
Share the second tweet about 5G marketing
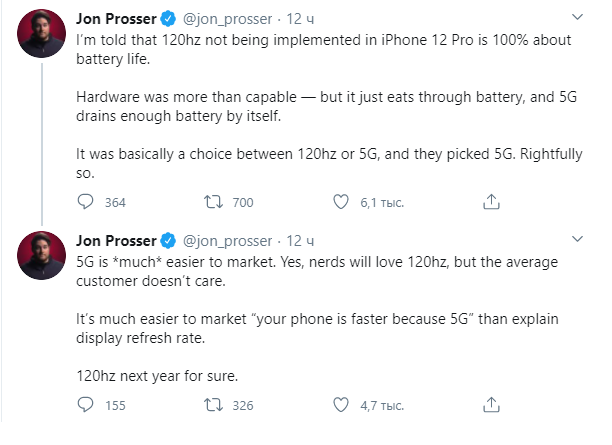490,405
